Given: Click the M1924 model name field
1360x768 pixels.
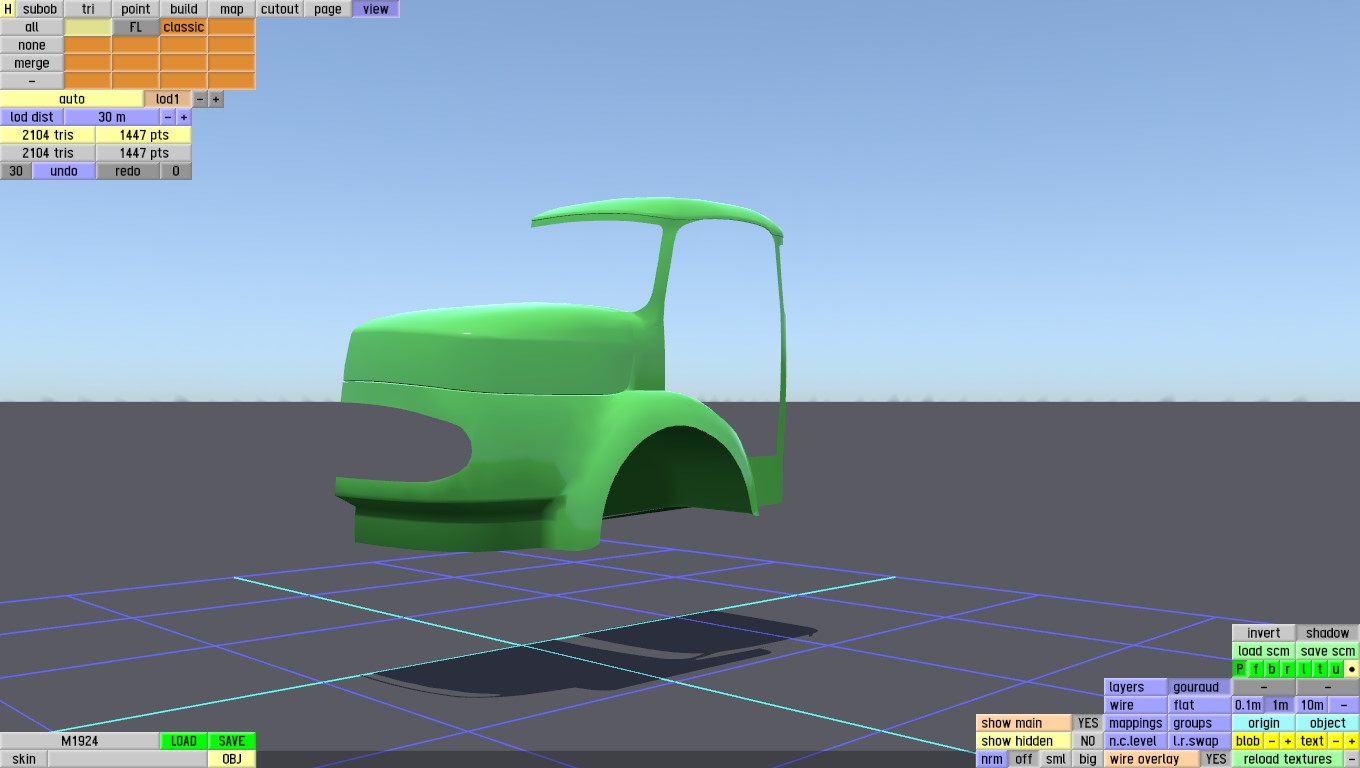Looking at the screenshot, I should [80, 741].
